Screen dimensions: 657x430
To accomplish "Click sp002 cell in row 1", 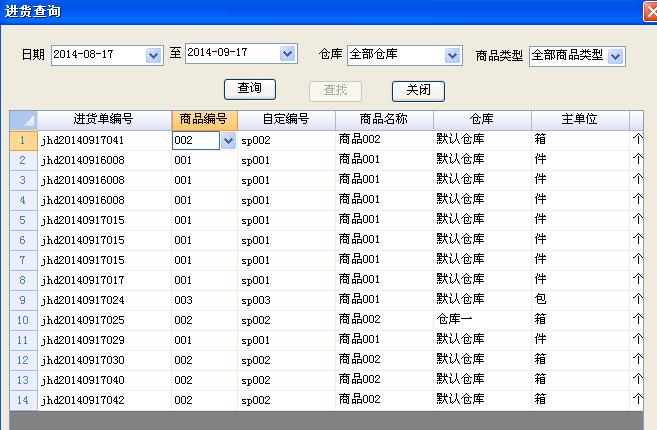I will 287,140.
